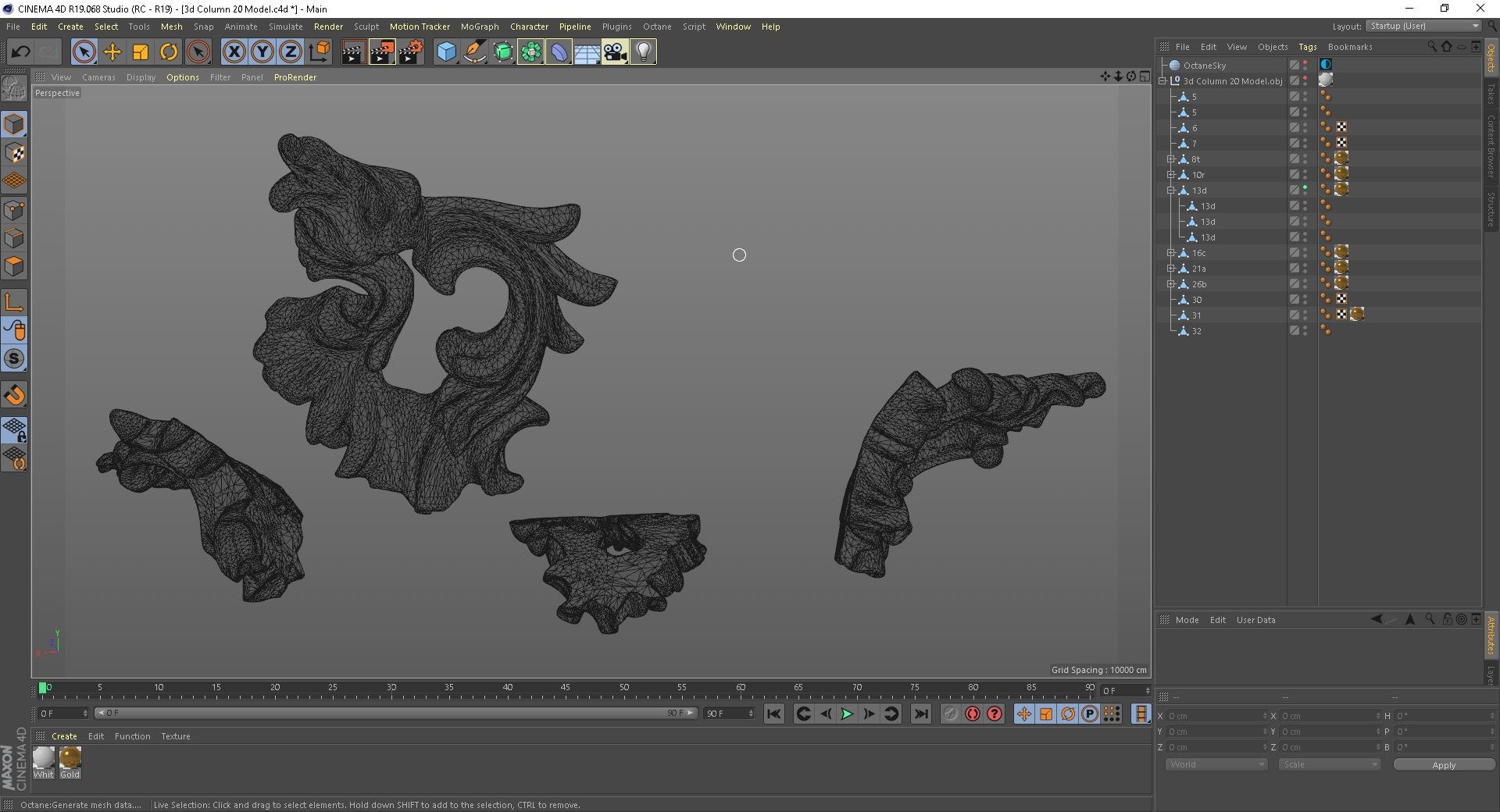Click the blue Deformer object icon
1500x812 pixels.
559,52
